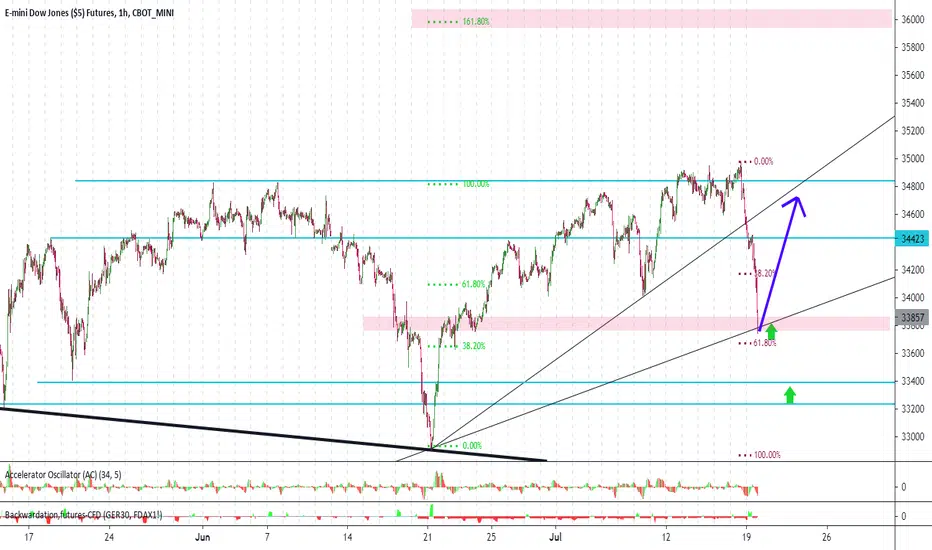Screen dimensions: 932x550
Task: Click the green 100.00% Fibonacci label
Action: (x=476, y=184)
